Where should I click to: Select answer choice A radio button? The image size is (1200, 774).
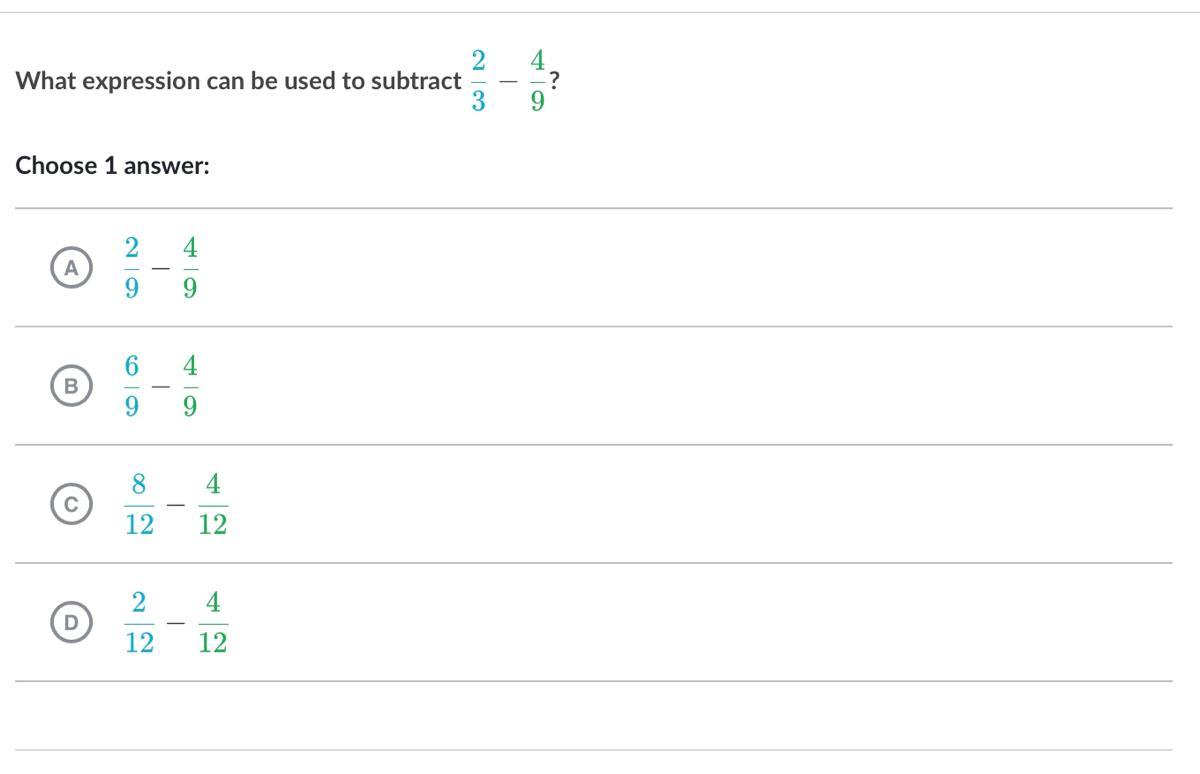[x=70, y=268]
